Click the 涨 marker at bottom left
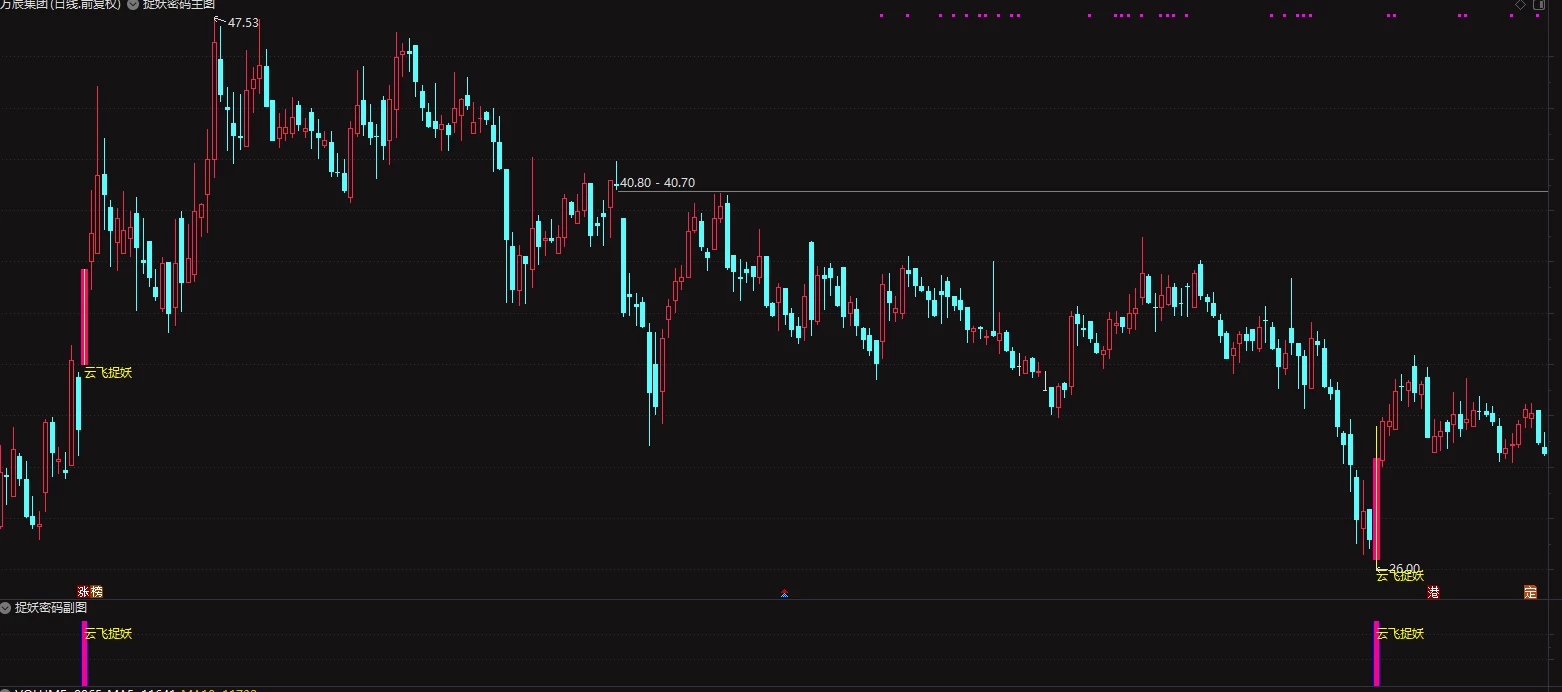The height and width of the screenshot is (692, 1562). (84, 592)
